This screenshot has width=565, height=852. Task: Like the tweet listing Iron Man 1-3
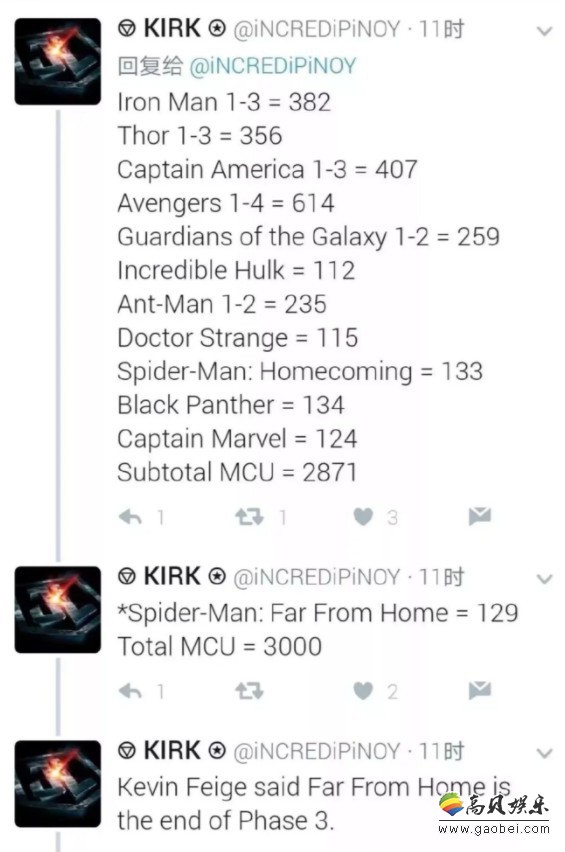[x=363, y=517]
